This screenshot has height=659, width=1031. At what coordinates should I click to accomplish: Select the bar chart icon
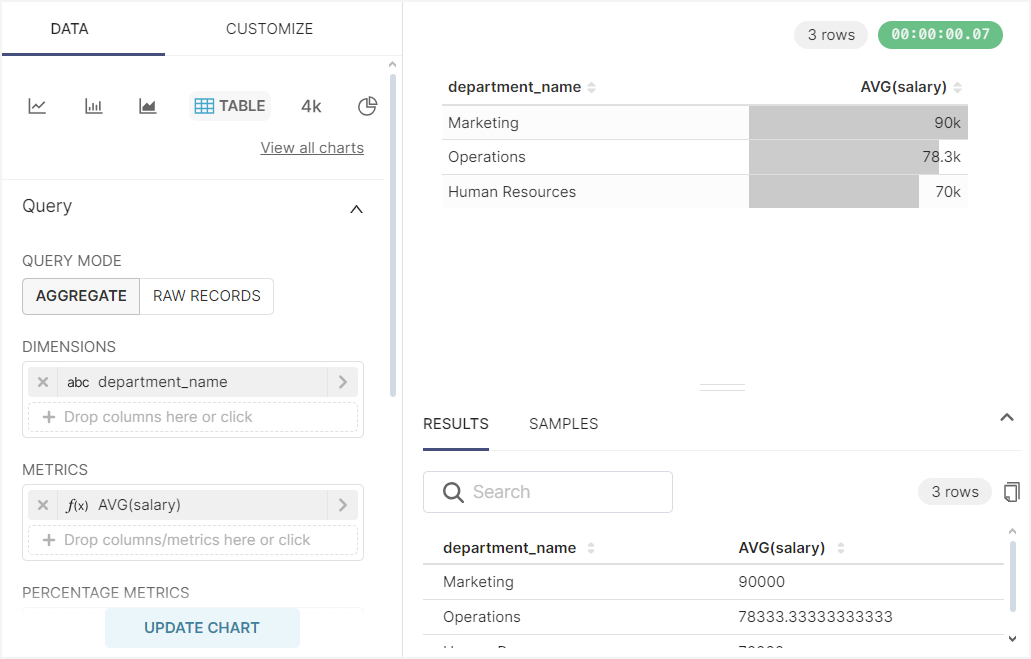(94, 106)
